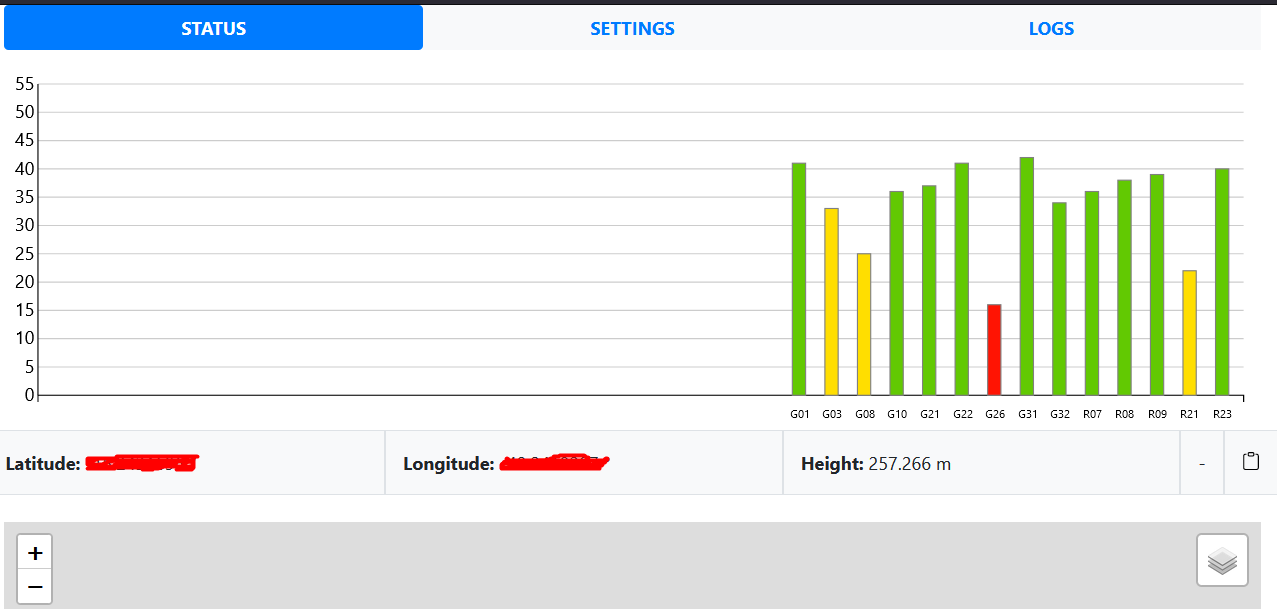Switch to the STATUS tab
The height and width of the screenshot is (609, 1277).
[x=213, y=28]
